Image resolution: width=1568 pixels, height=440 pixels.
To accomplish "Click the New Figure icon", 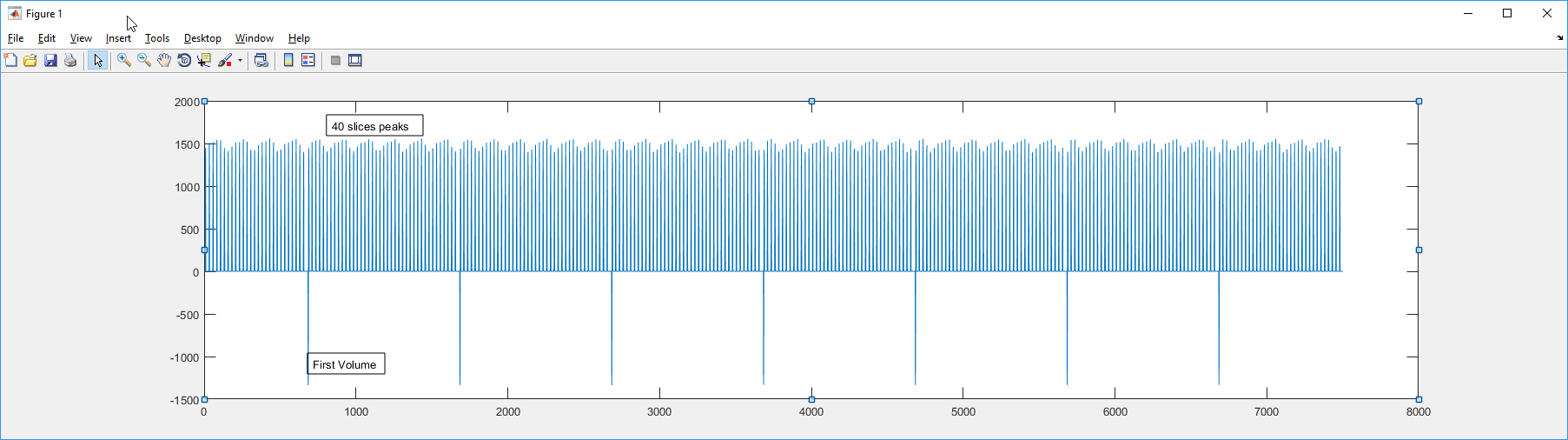I will pyautogui.click(x=10, y=60).
